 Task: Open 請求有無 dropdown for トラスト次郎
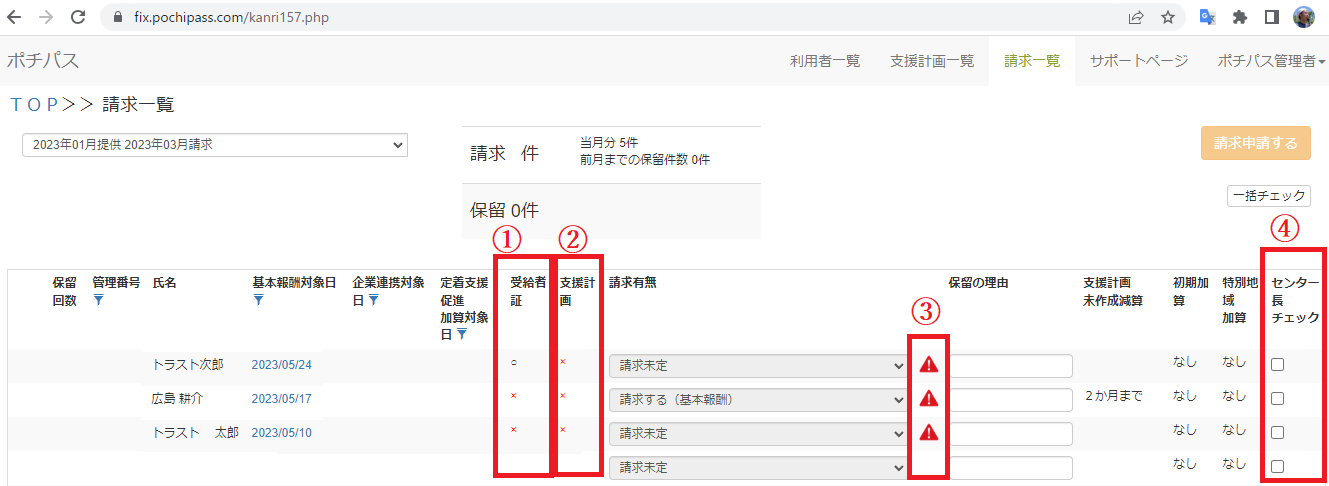point(758,366)
